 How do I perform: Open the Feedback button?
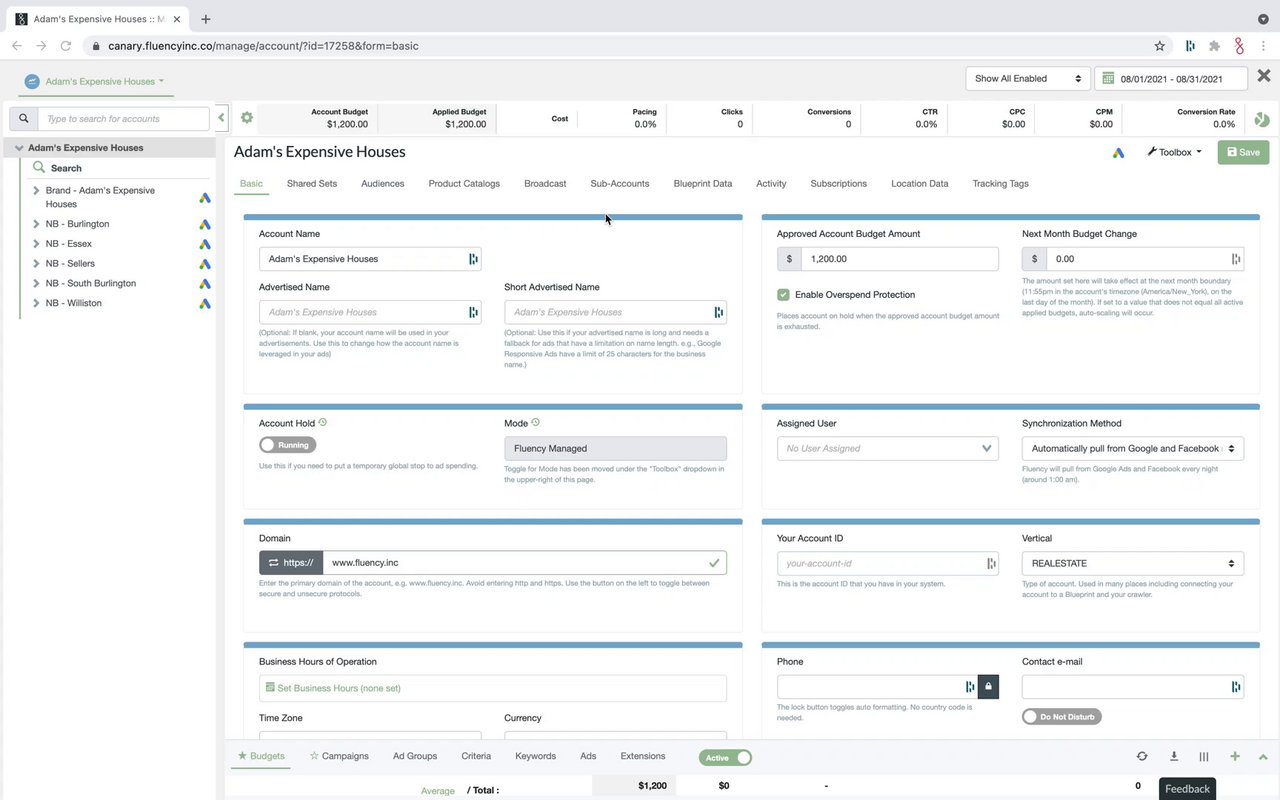[x=1187, y=789]
